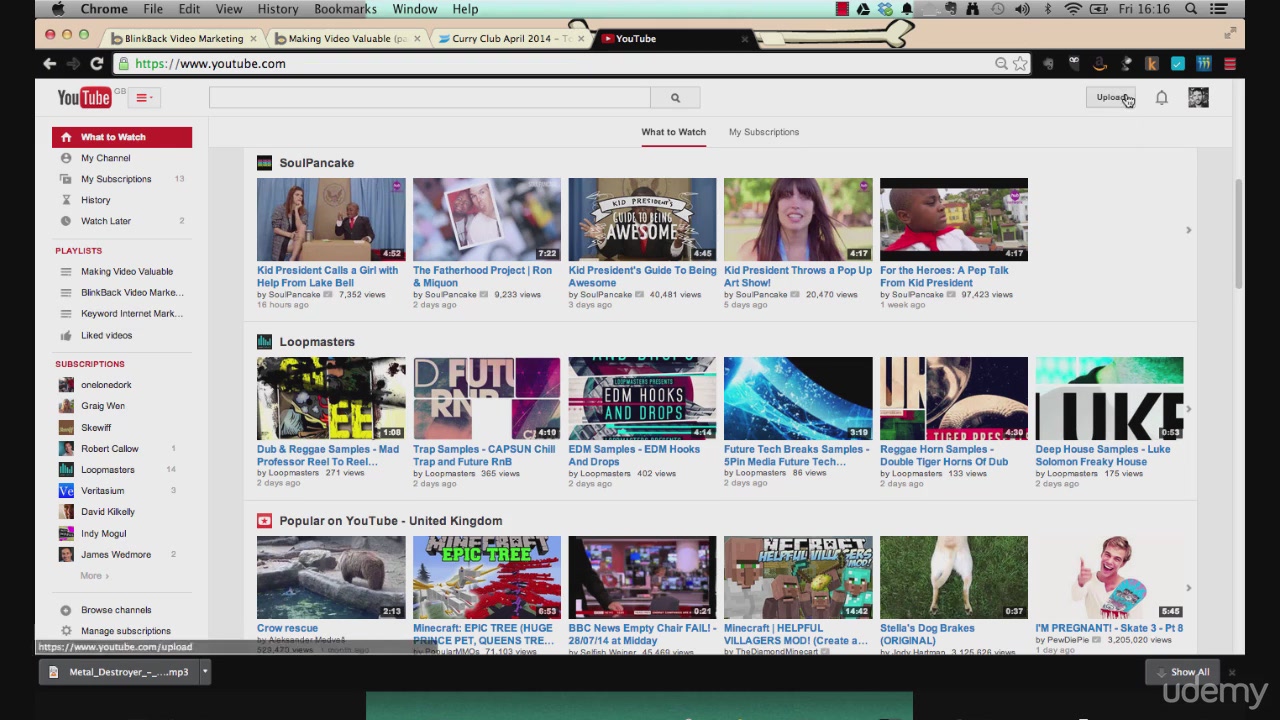Open Robert Callow subscription
The image size is (1280, 720).
[x=109, y=449]
